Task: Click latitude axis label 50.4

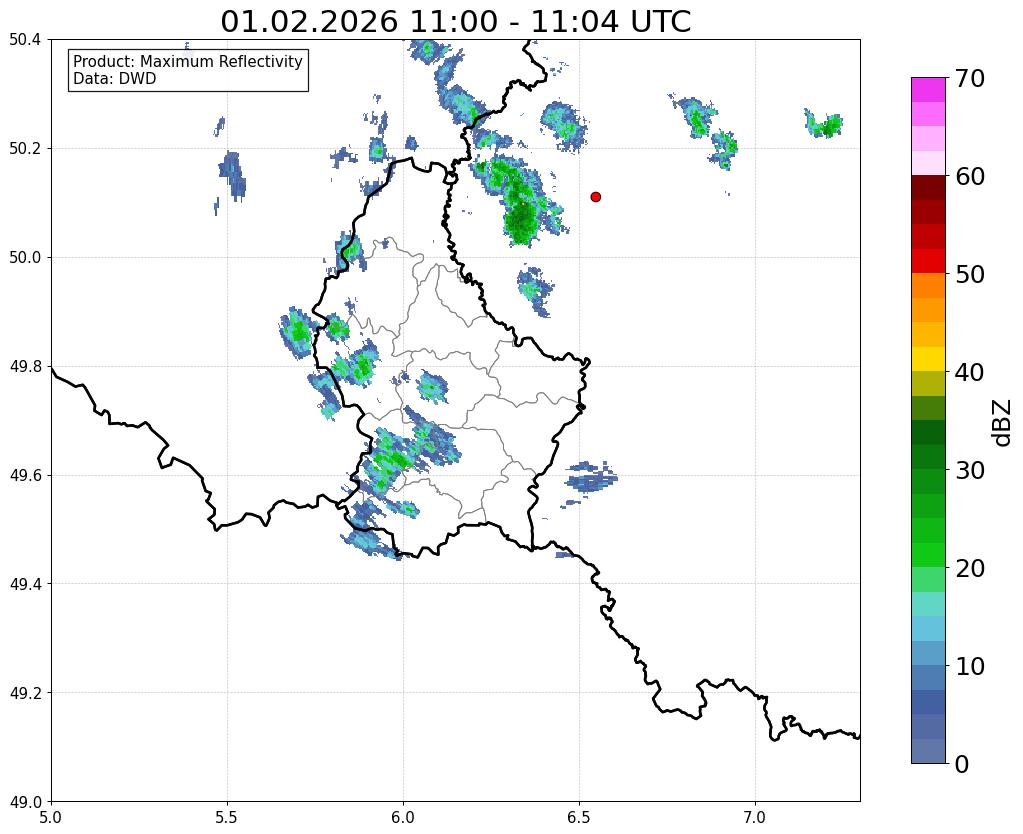Action: [x=25, y=40]
